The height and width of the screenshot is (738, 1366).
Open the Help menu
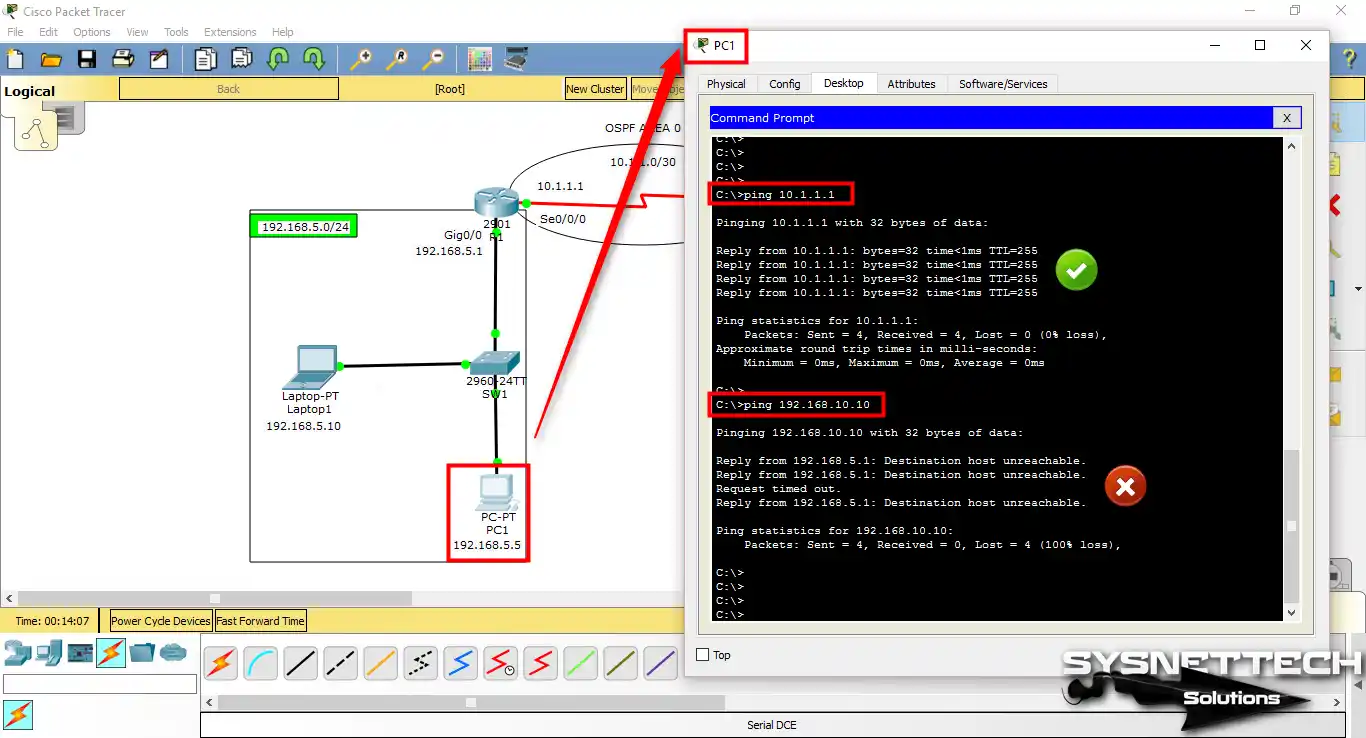coord(283,32)
